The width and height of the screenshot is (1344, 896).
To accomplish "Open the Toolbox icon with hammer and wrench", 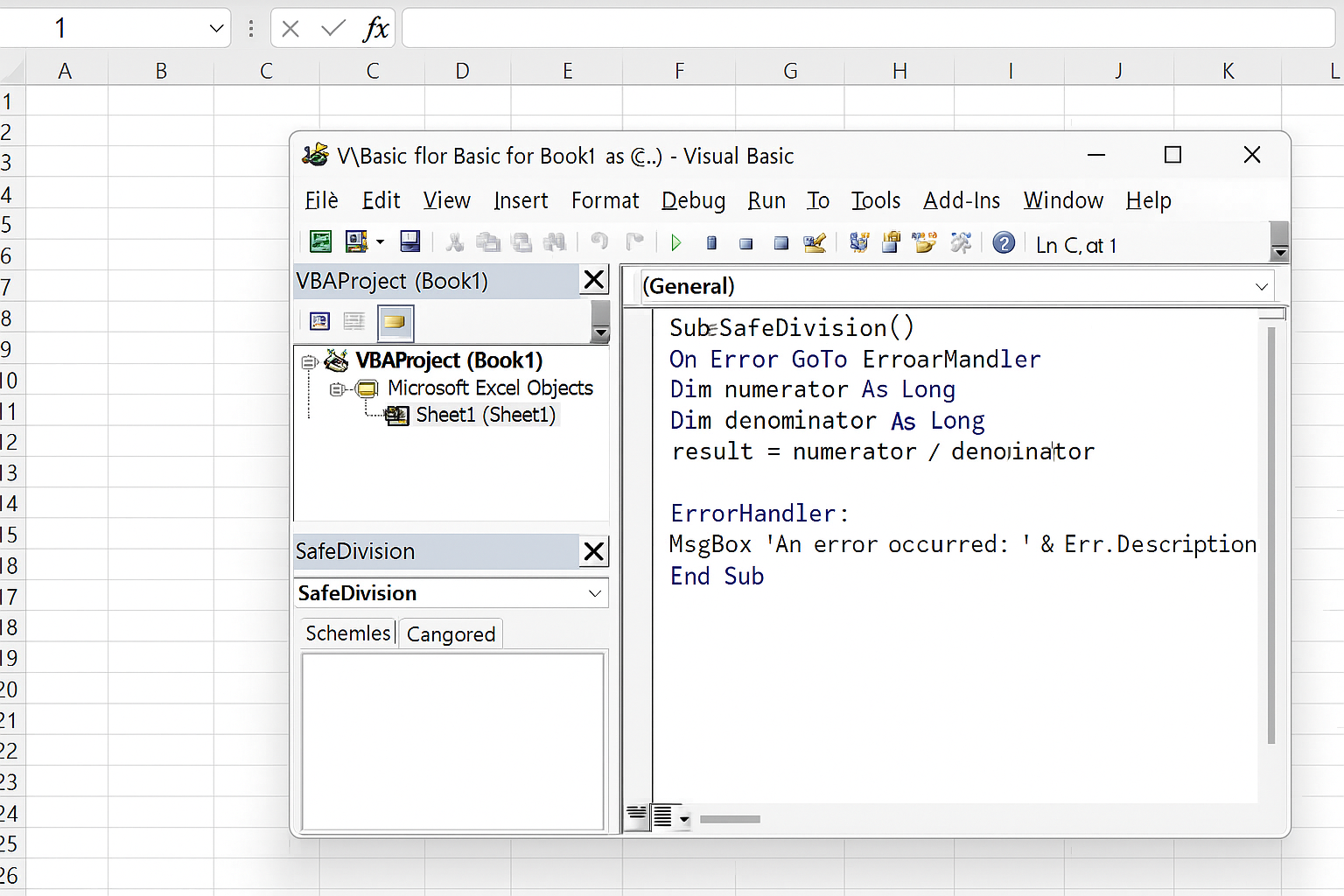I will click(x=961, y=242).
